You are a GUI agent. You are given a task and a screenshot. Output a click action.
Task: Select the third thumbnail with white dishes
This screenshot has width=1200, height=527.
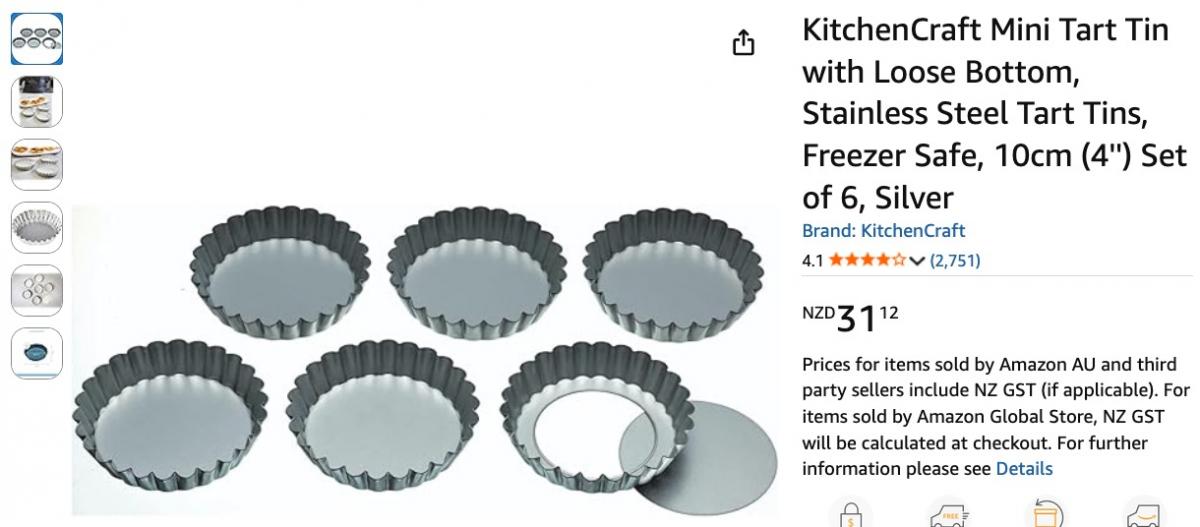(x=36, y=164)
